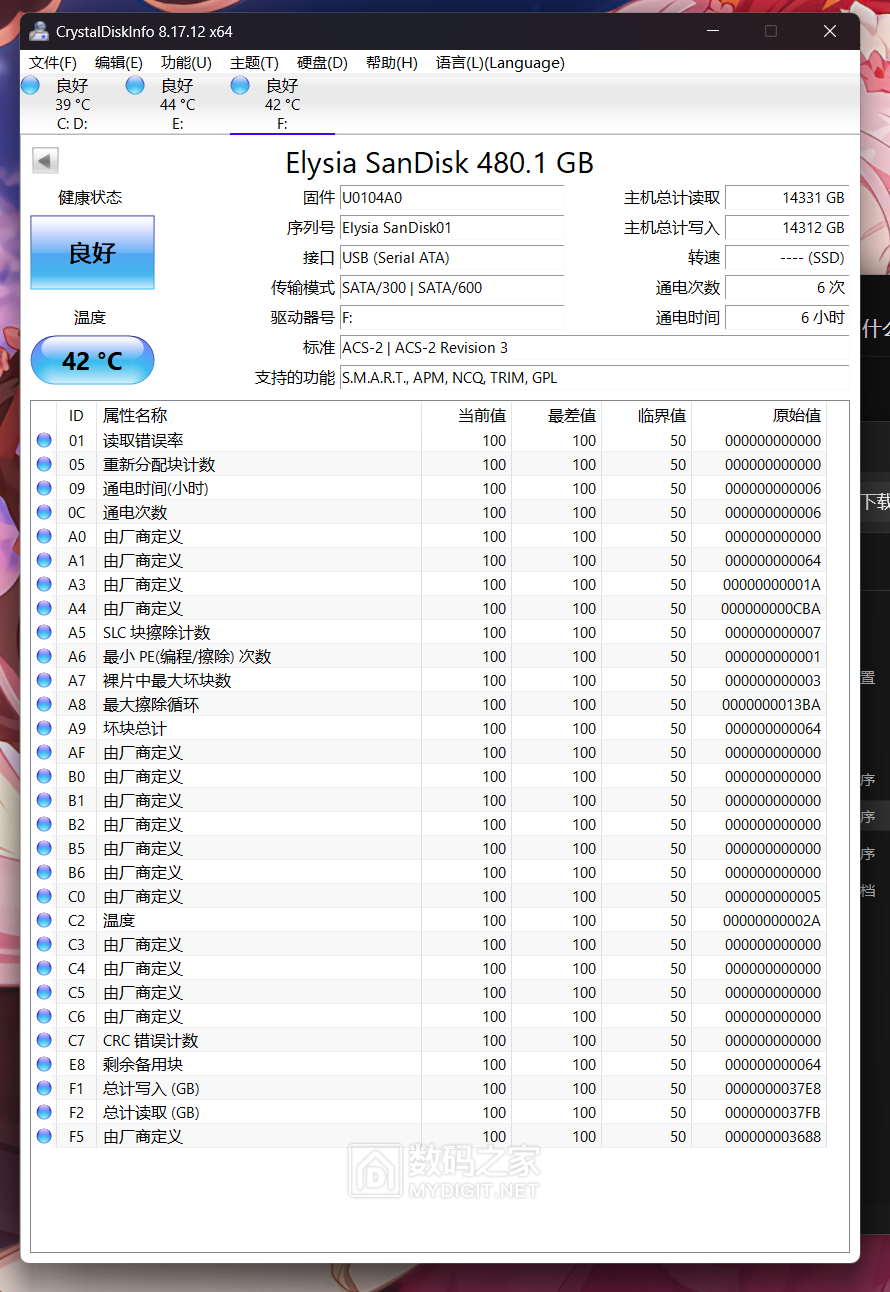The width and height of the screenshot is (890, 1292).
Task: Click the 固件 field U0104A0
Action: click(x=452, y=198)
